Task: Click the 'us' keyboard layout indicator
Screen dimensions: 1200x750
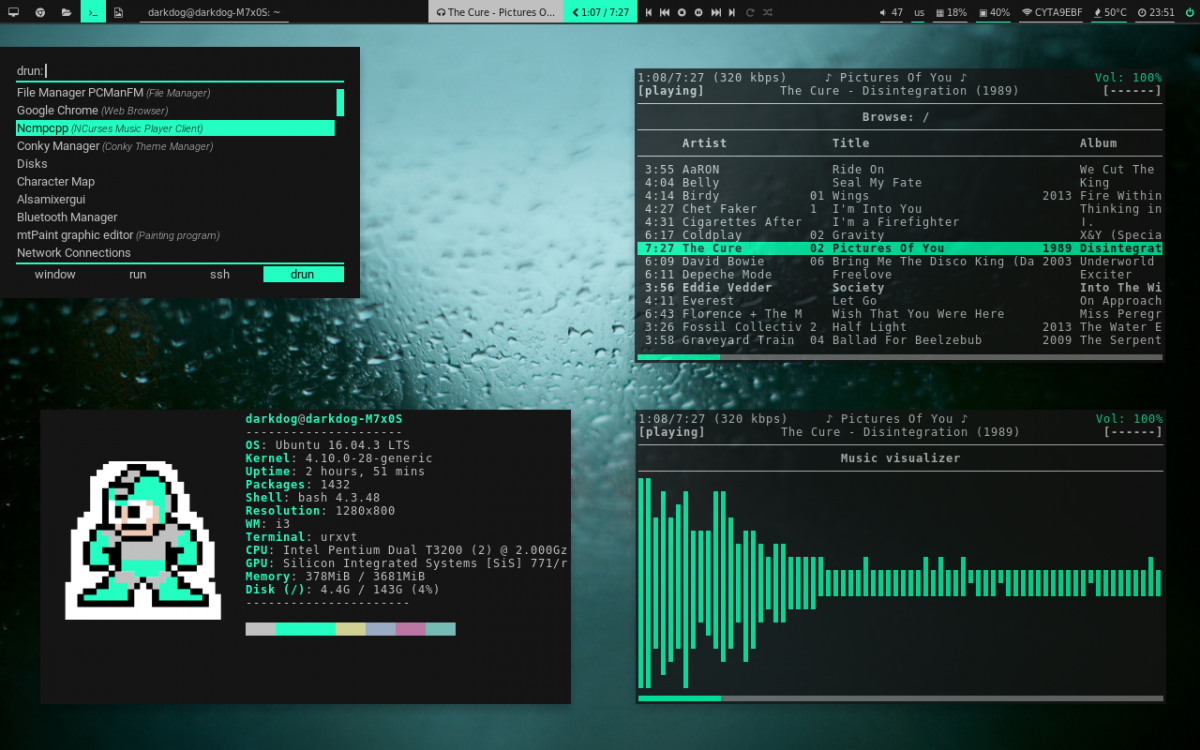Action: [920, 12]
